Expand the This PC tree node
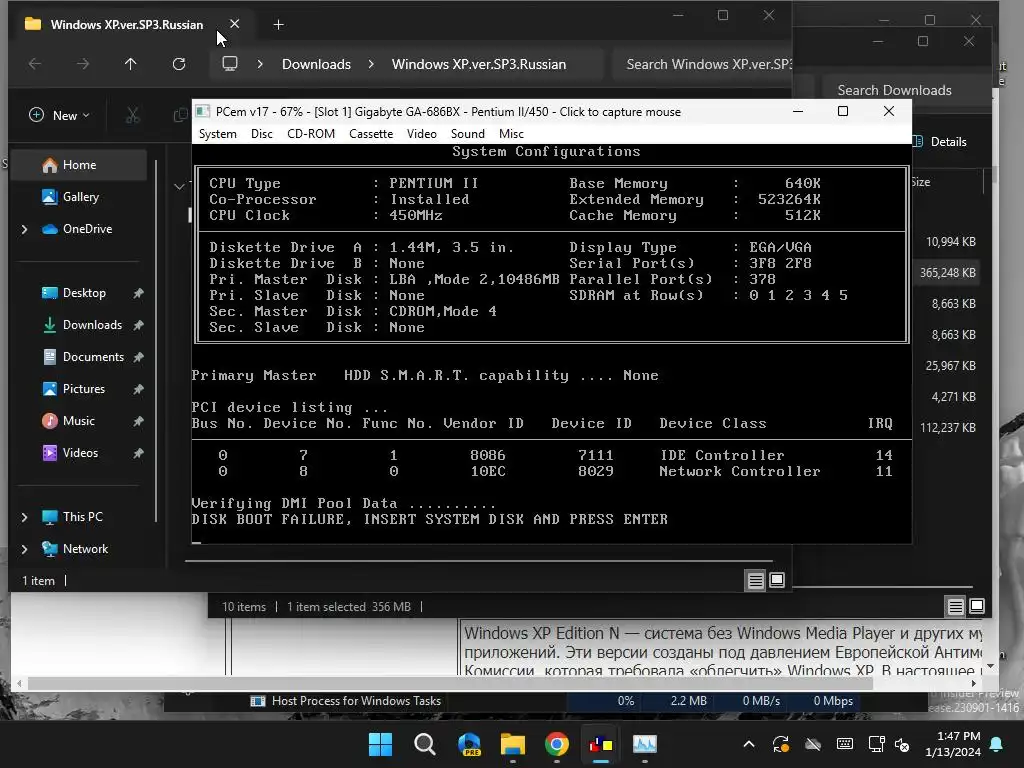Screen dimensions: 1024x768 (25, 517)
